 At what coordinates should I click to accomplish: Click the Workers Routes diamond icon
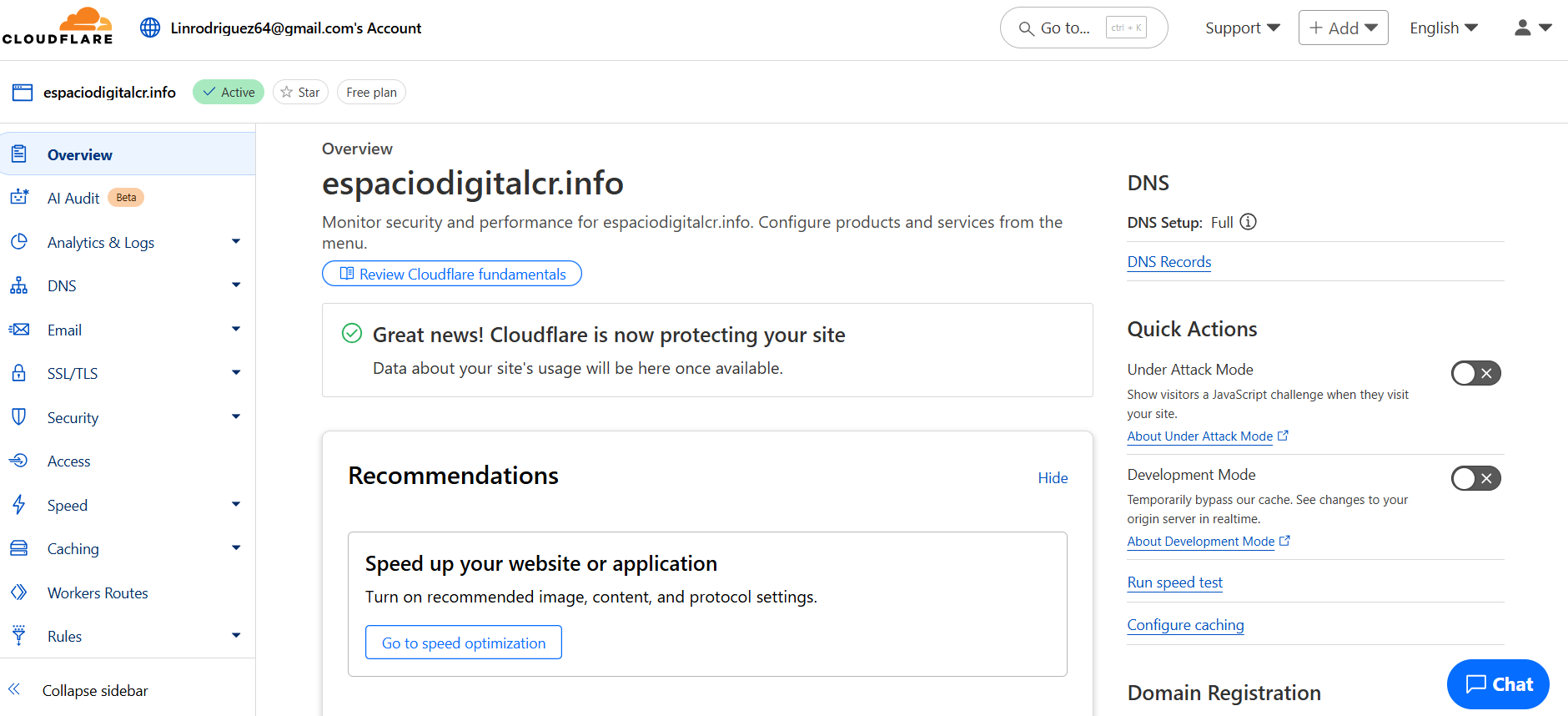pyautogui.click(x=18, y=592)
